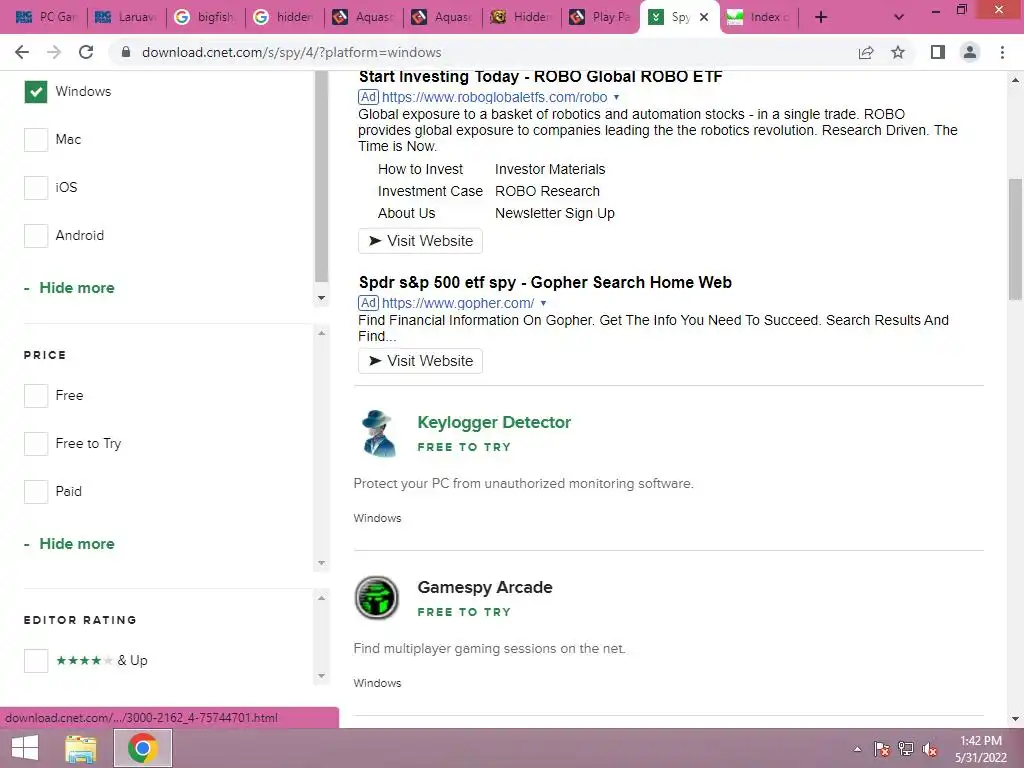This screenshot has height=768, width=1024.
Task: Share this page via share icon
Action: (866, 52)
